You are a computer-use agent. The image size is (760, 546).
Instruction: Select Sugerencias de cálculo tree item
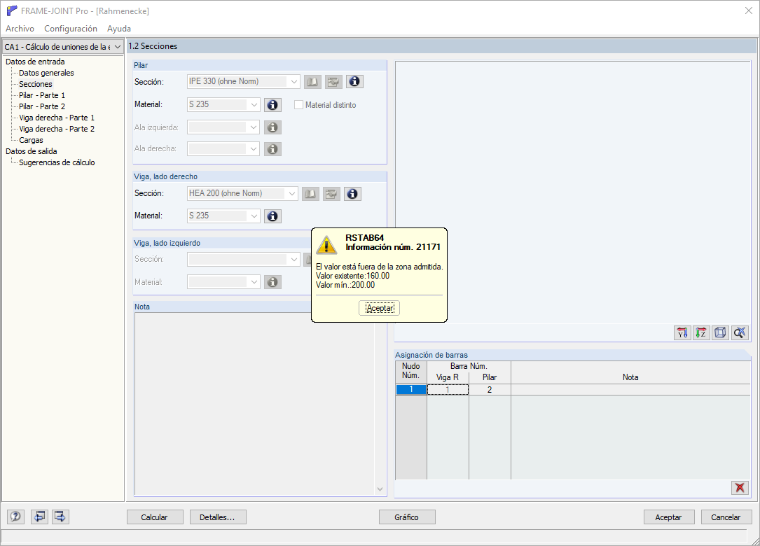(57, 162)
